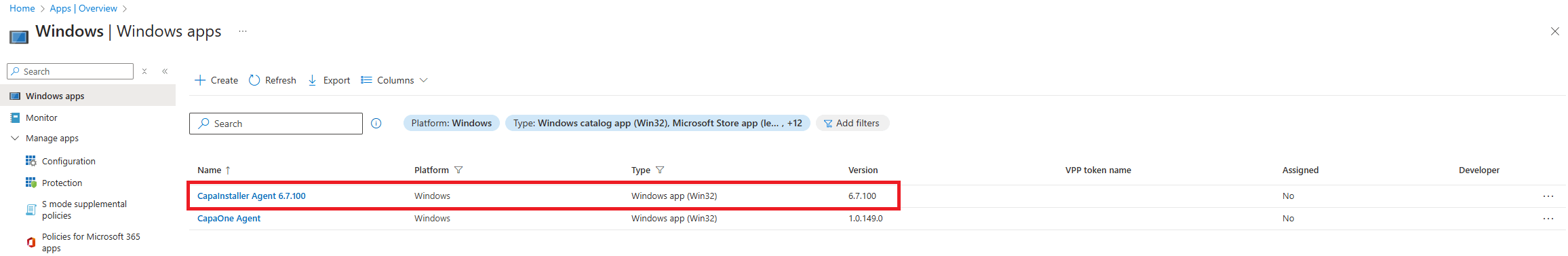
Task: Click the Microsoft 365 Office icon
Action: (31, 242)
